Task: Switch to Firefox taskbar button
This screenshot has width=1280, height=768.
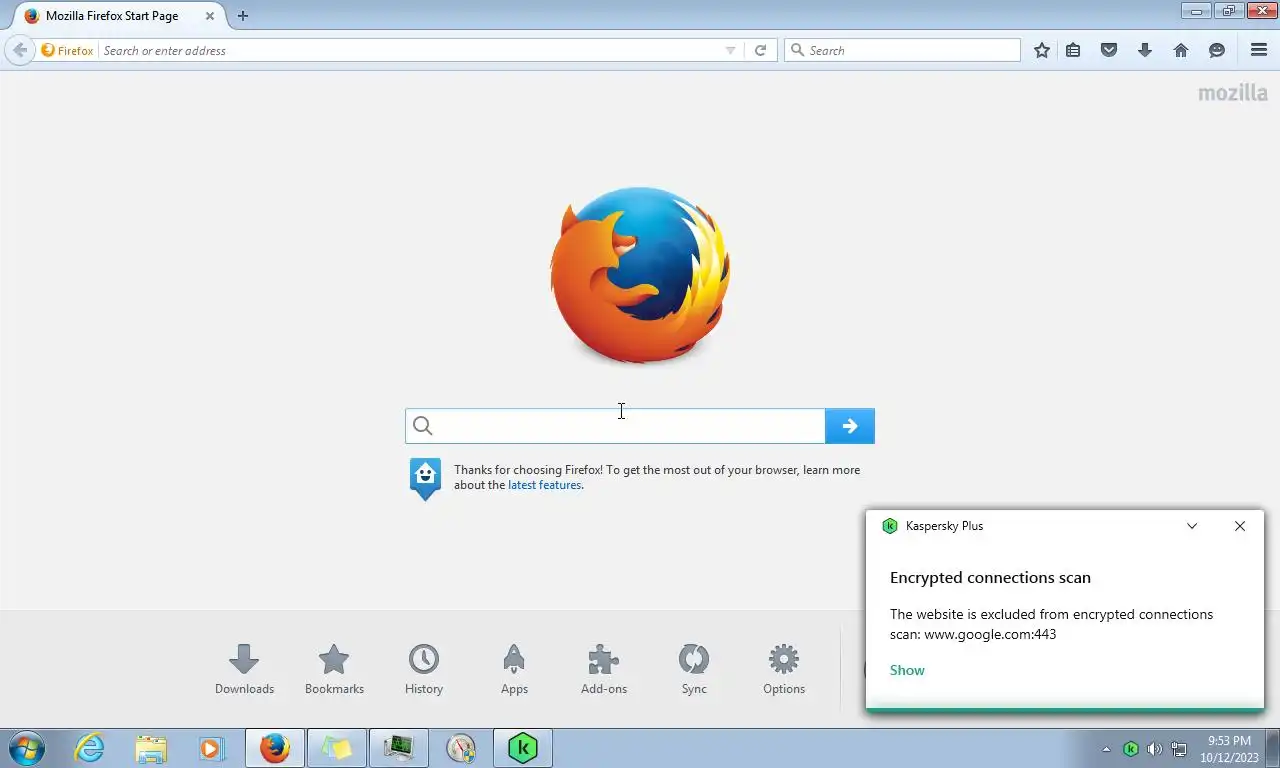Action: pos(274,748)
